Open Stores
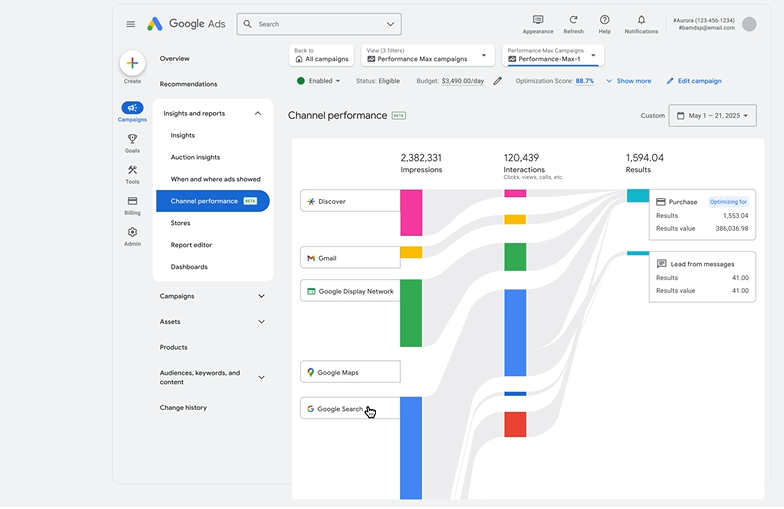784x509 pixels. pyautogui.click(x=180, y=223)
